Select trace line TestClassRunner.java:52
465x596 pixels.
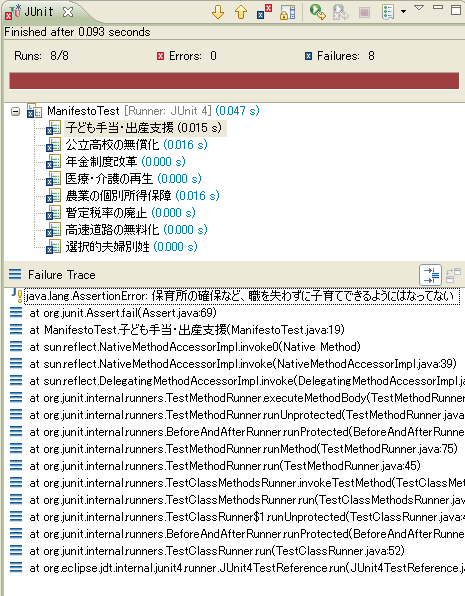click(217, 551)
